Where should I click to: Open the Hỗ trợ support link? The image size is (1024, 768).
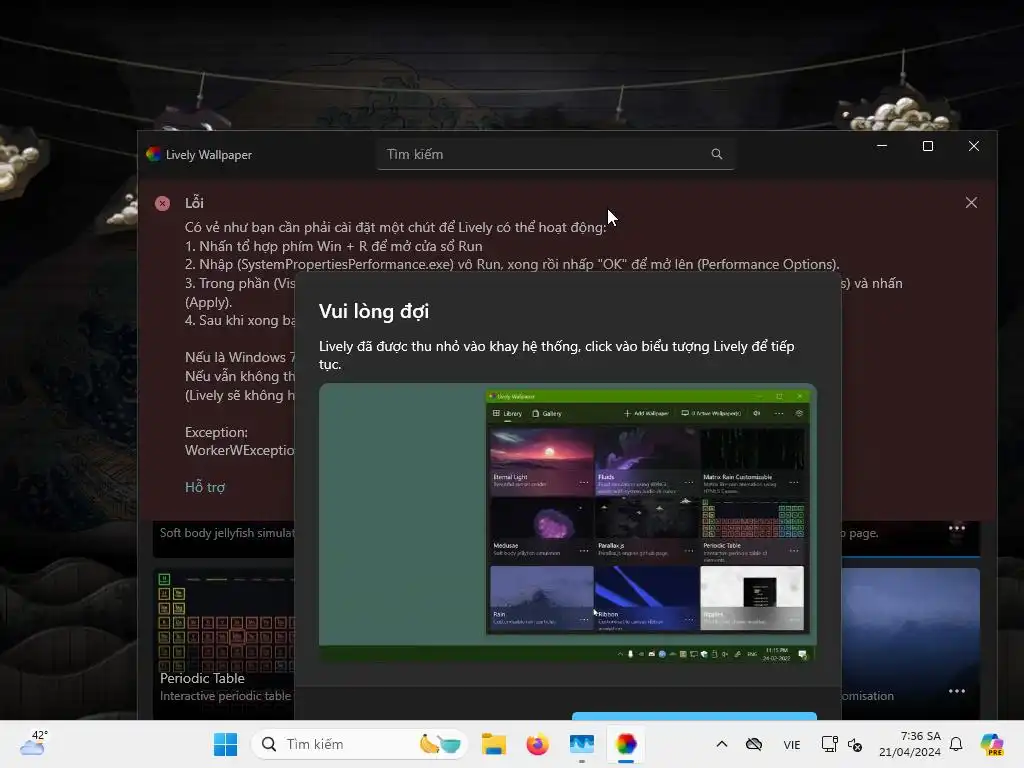coord(204,487)
